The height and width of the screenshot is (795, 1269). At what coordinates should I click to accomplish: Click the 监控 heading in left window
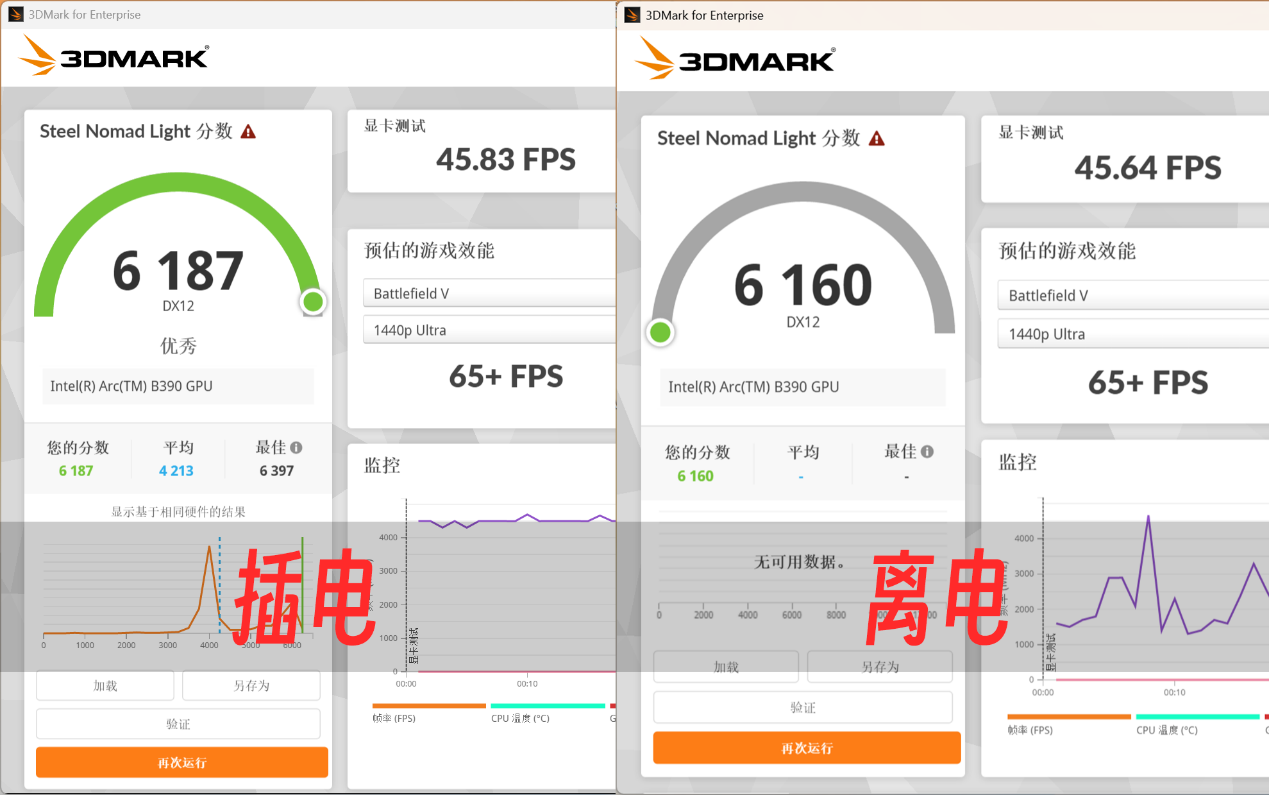click(x=382, y=465)
